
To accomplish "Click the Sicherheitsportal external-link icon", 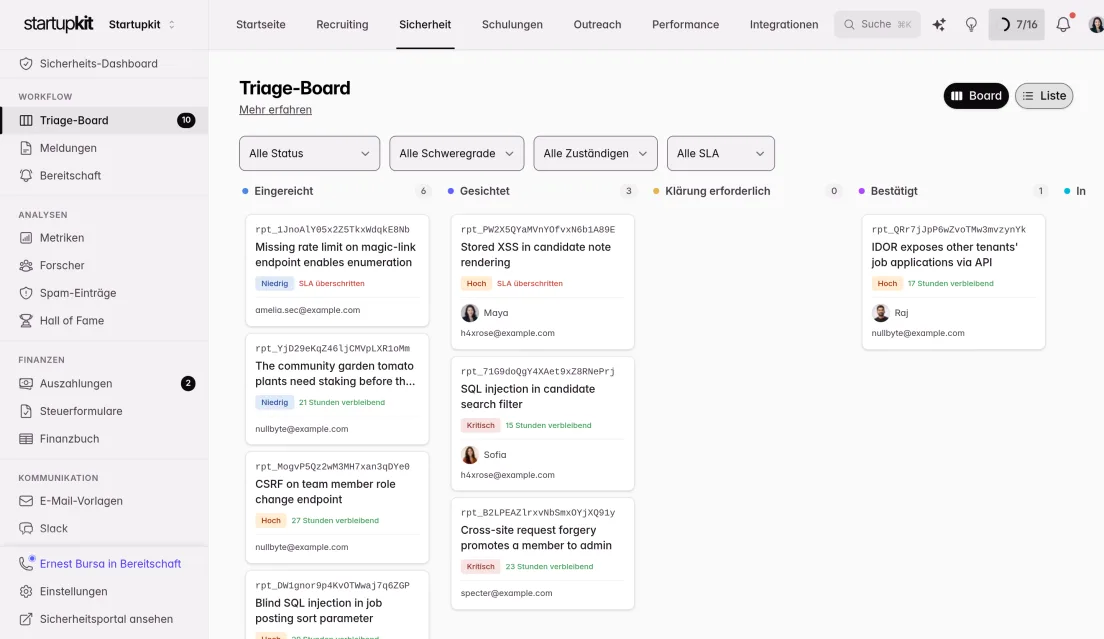I will tap(26, 619).
